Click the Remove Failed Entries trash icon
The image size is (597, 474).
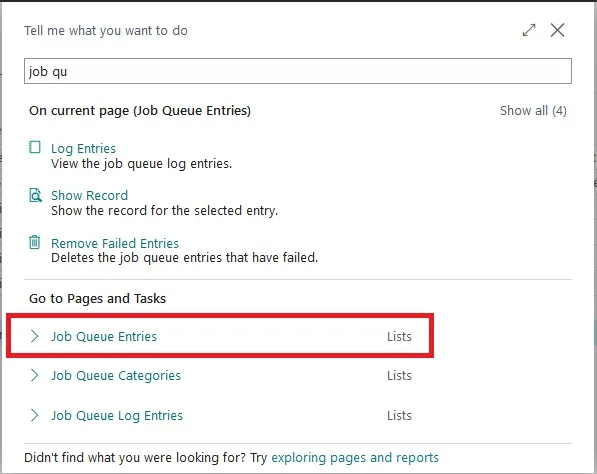click(35, 242)
